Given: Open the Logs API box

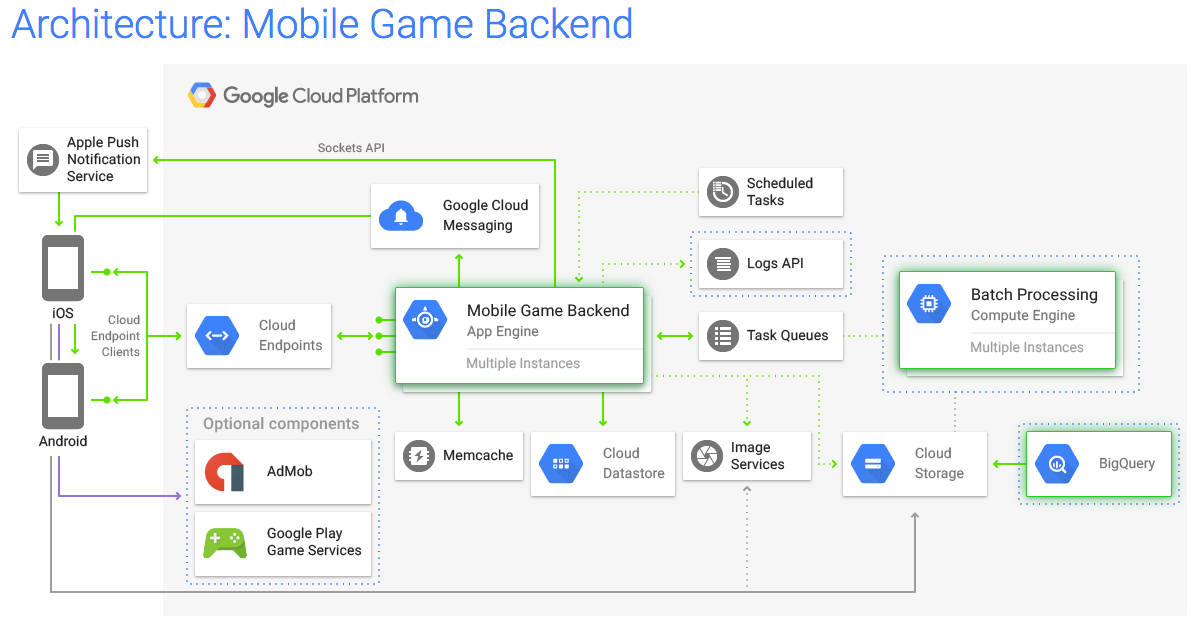Looking at the screenshot, I should [770, 263].
